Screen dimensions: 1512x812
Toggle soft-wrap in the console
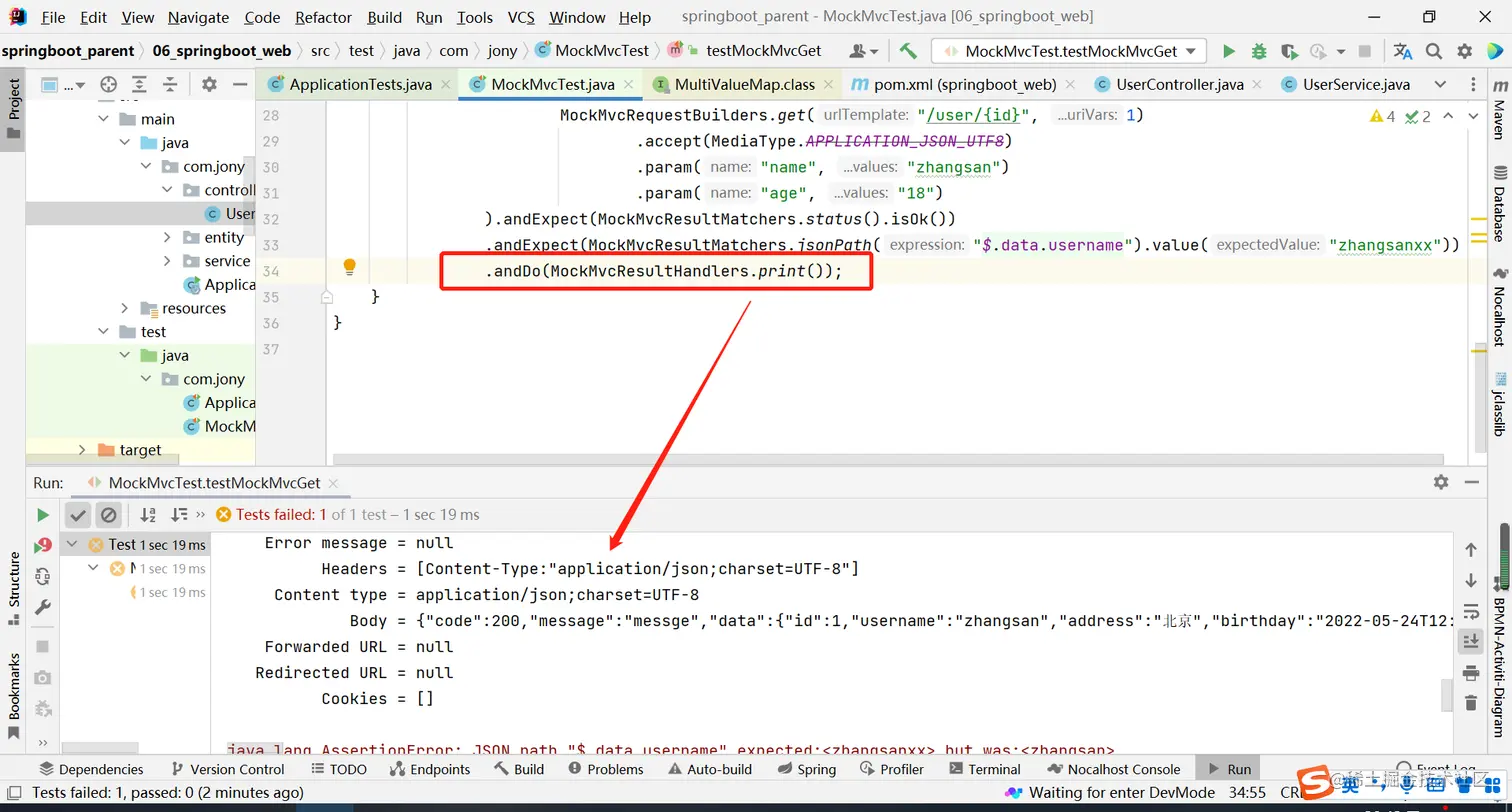tap(1471, 611)
